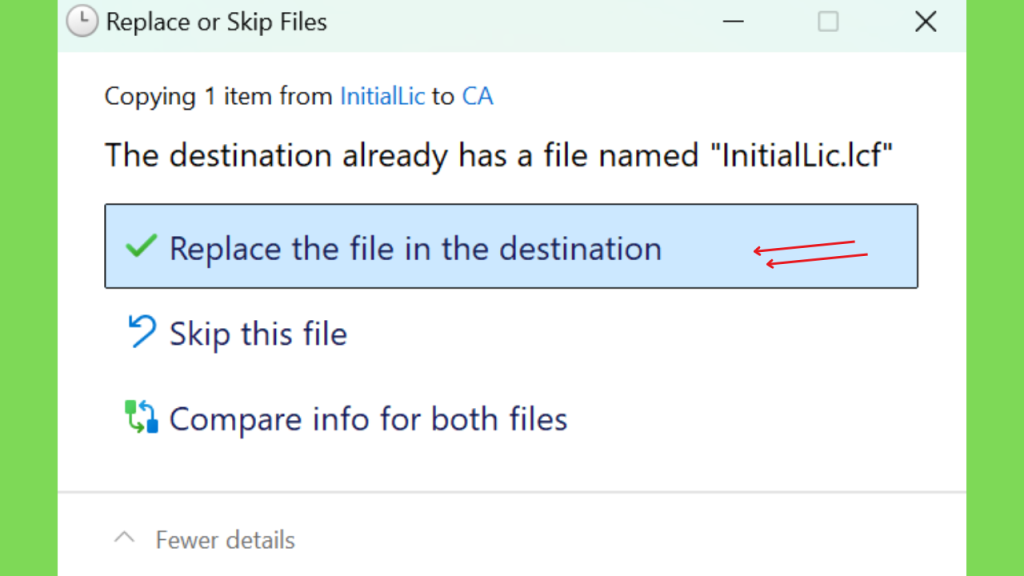Click the Fewer details label
The width and height of the screenshot is (1024, 576).
(x=225, y=540)
